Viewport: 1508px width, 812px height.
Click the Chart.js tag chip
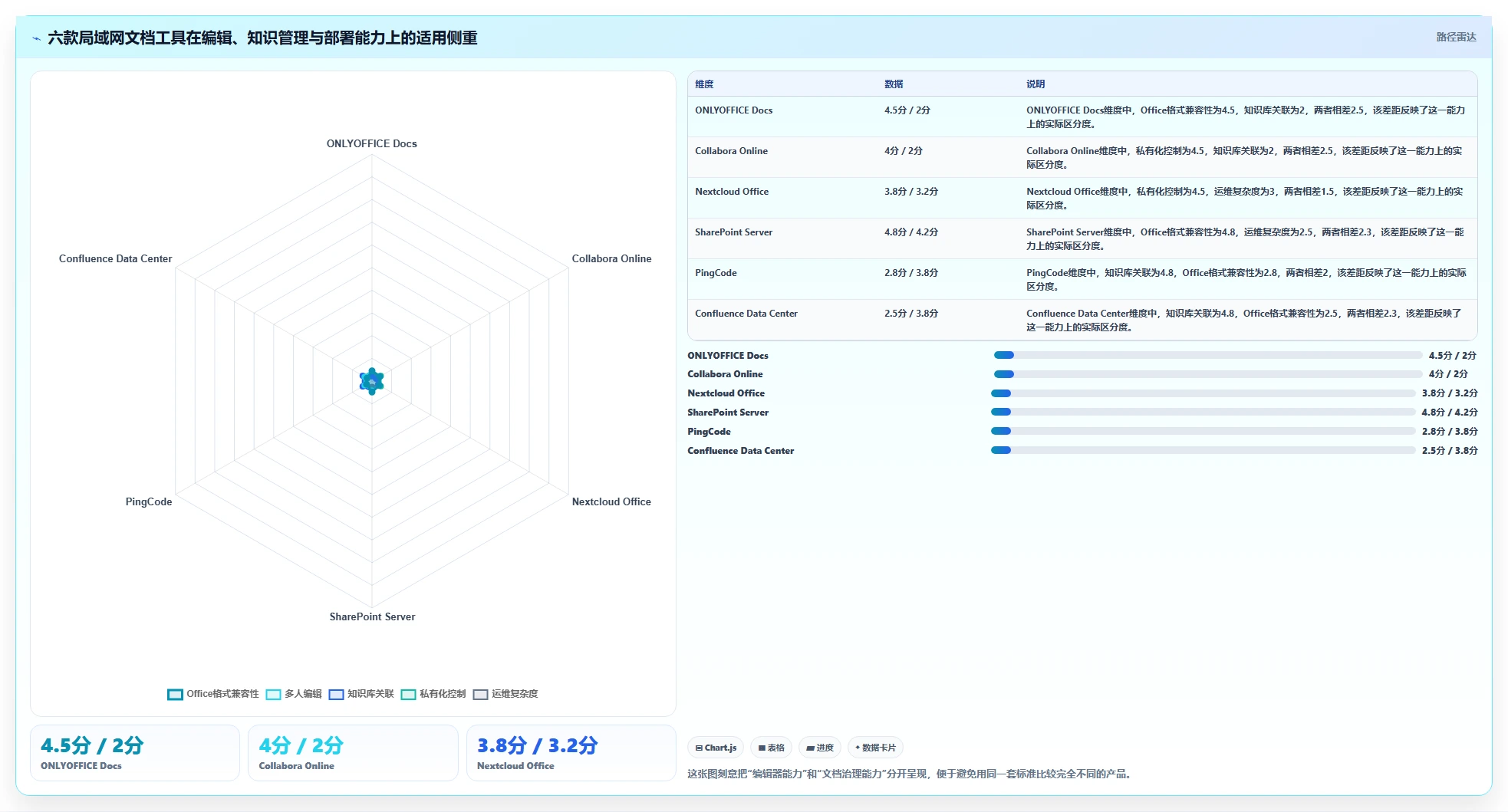[716, 748]
